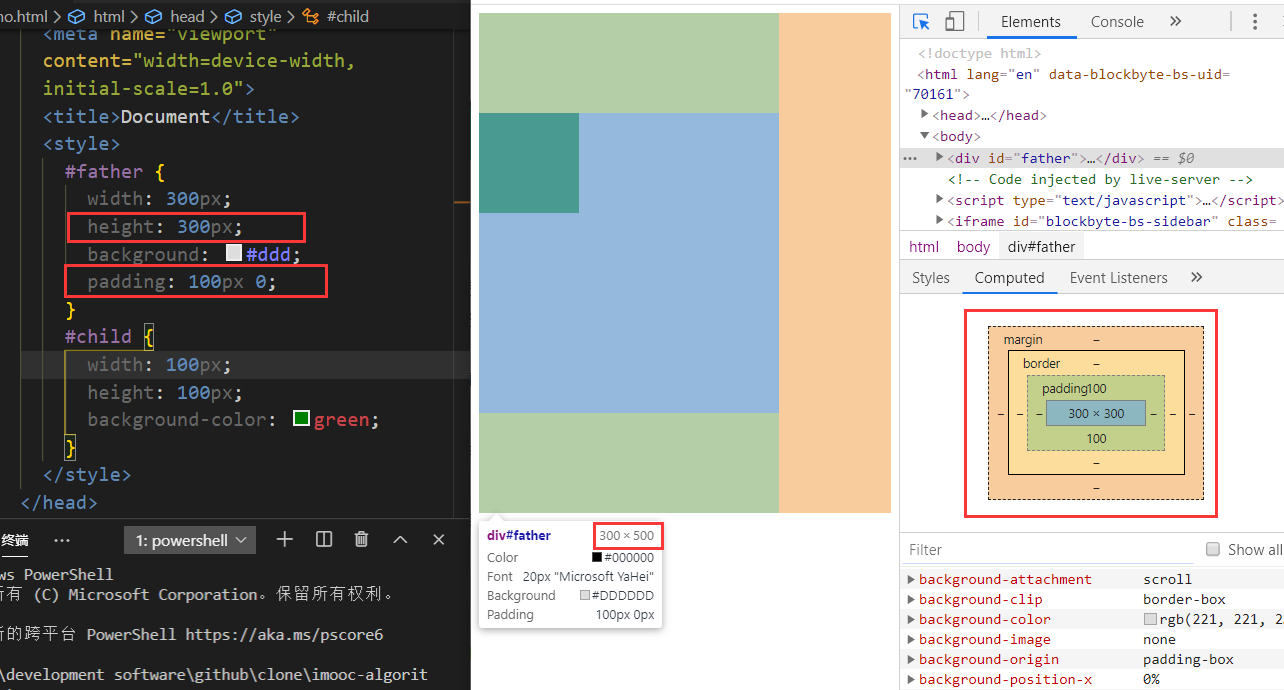Select the 终端 terminal panel tab

point(15,540)
